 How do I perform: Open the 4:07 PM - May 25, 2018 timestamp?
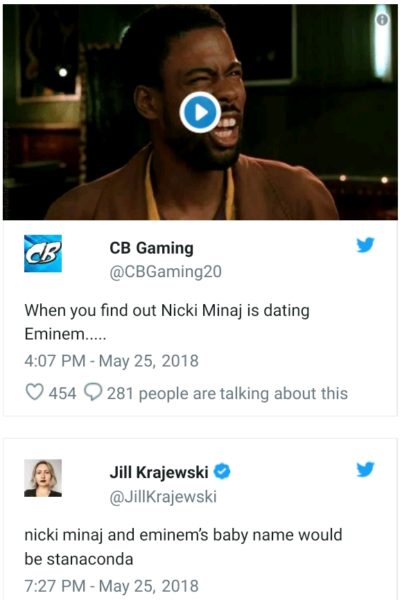tap(111, 361)
